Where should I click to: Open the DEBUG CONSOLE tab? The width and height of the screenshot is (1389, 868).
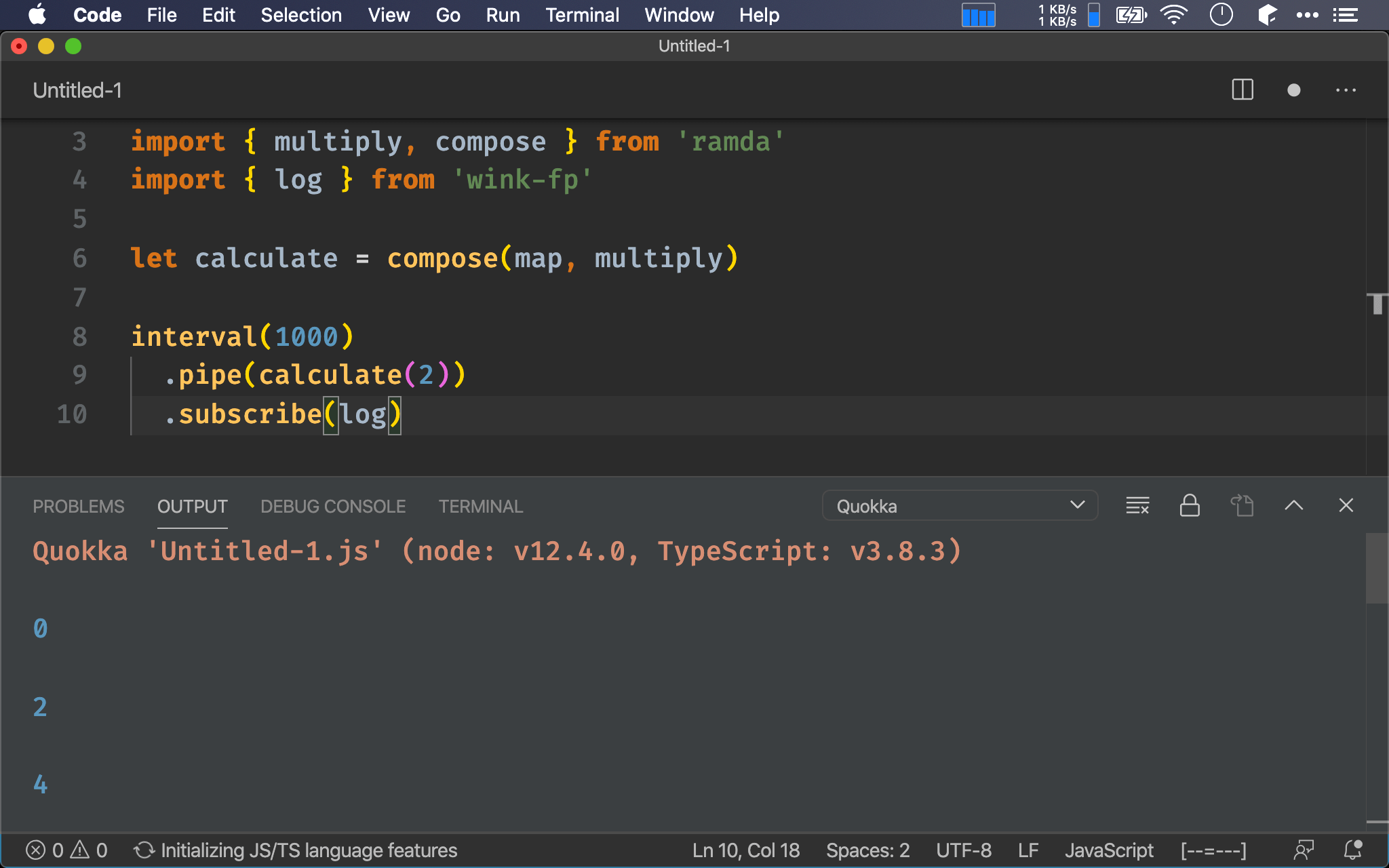(x=333, y=507)
